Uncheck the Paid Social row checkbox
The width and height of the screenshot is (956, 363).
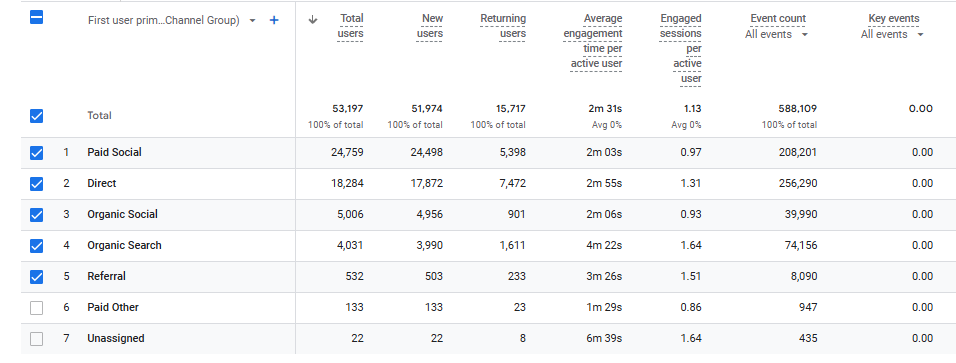pyautogui.click(x=37, y=153)
